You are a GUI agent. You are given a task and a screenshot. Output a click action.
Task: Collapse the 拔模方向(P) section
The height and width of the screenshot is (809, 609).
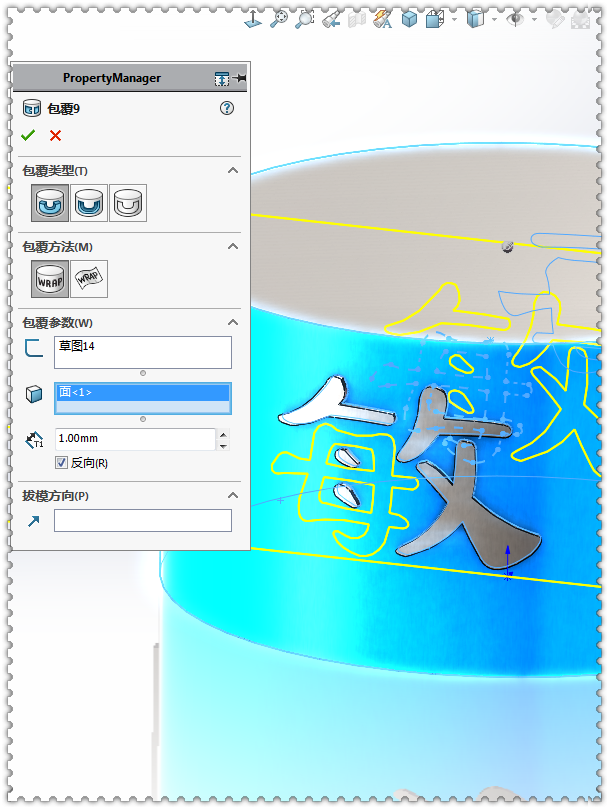233,495
